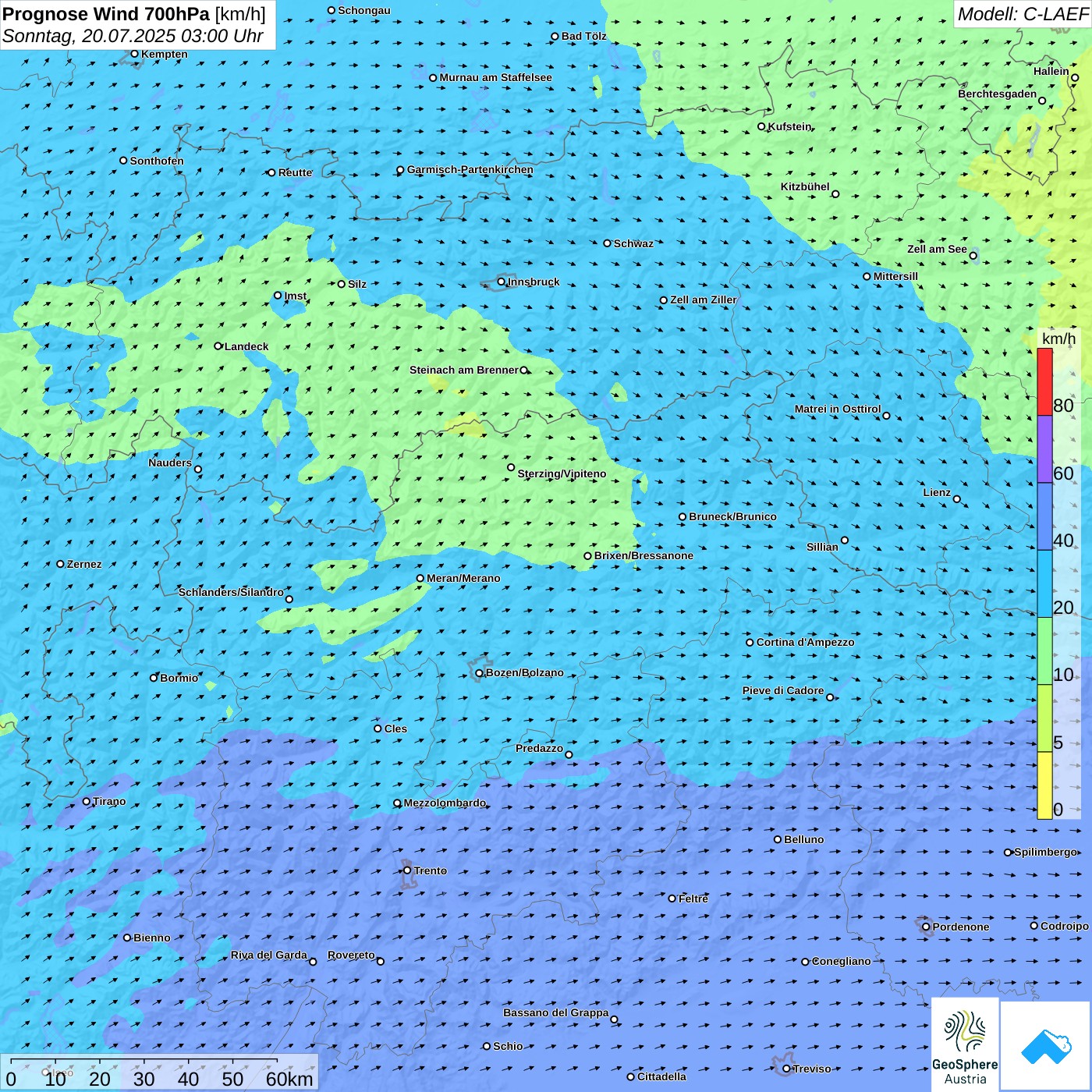Click the Mittersill label
The height and width of the screenshot is (1092, 1092).
[895, 276]
